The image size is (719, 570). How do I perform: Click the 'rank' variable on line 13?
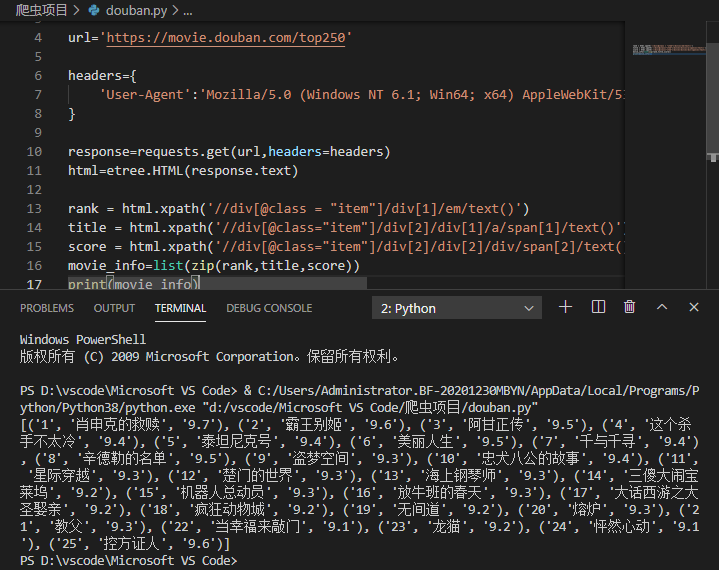tap(83, 209)
